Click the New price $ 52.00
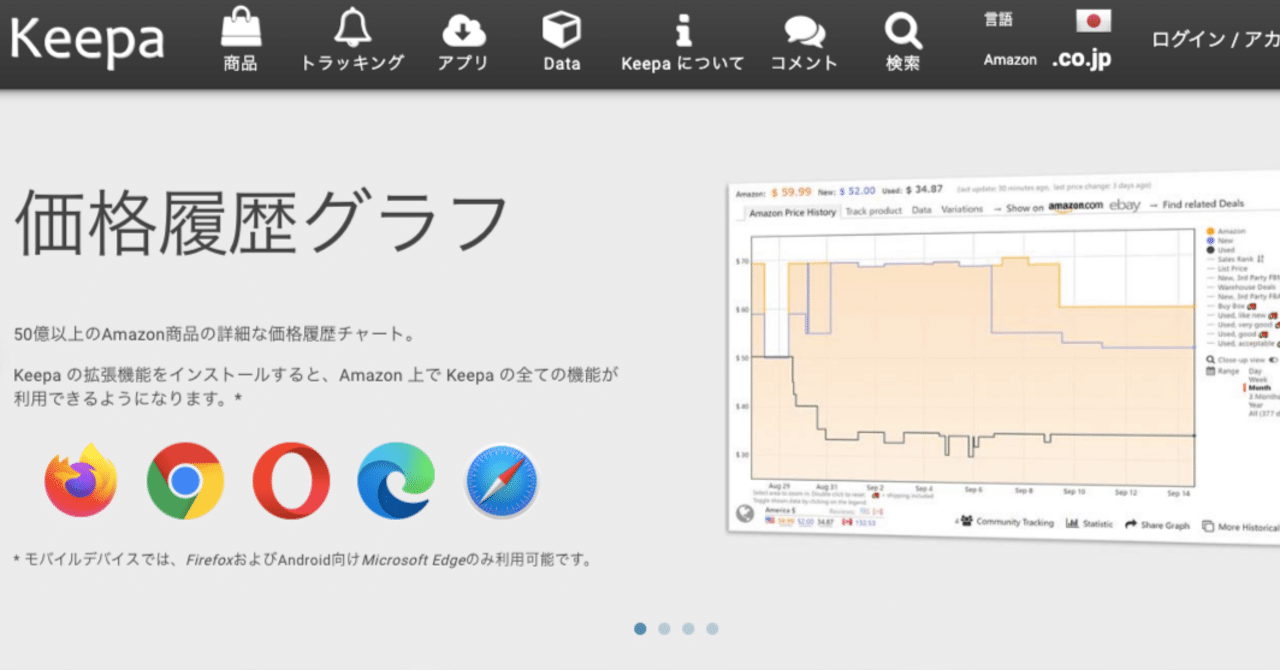Viewport: 1280px width, 670px height. (x=856, y=191)
